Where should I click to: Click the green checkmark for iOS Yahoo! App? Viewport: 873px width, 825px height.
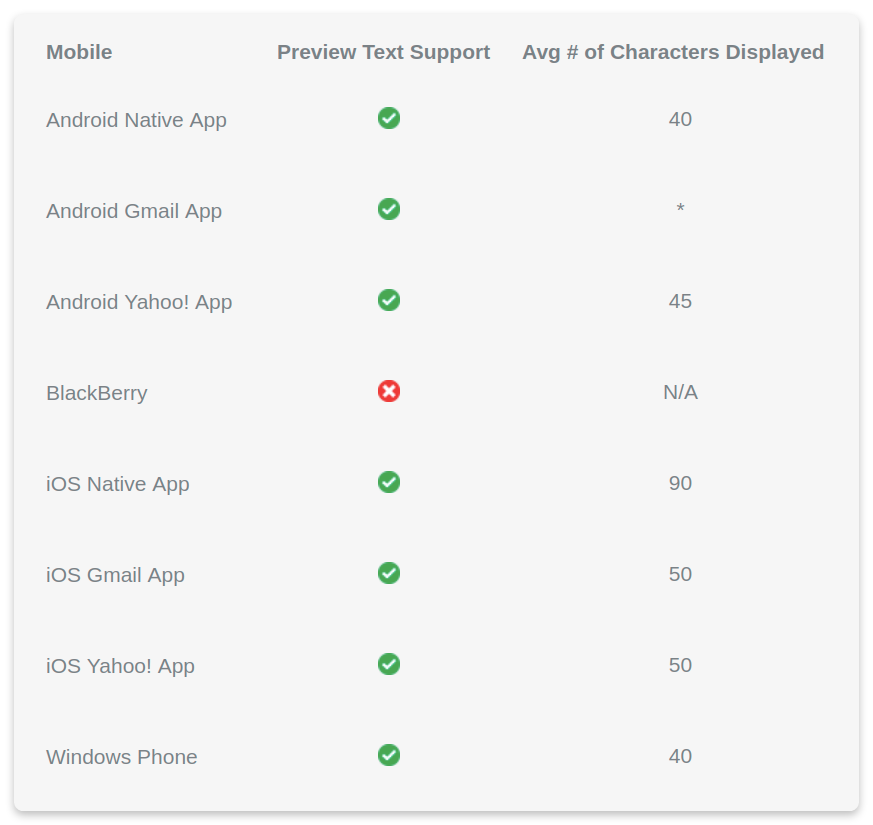(389, 664)
